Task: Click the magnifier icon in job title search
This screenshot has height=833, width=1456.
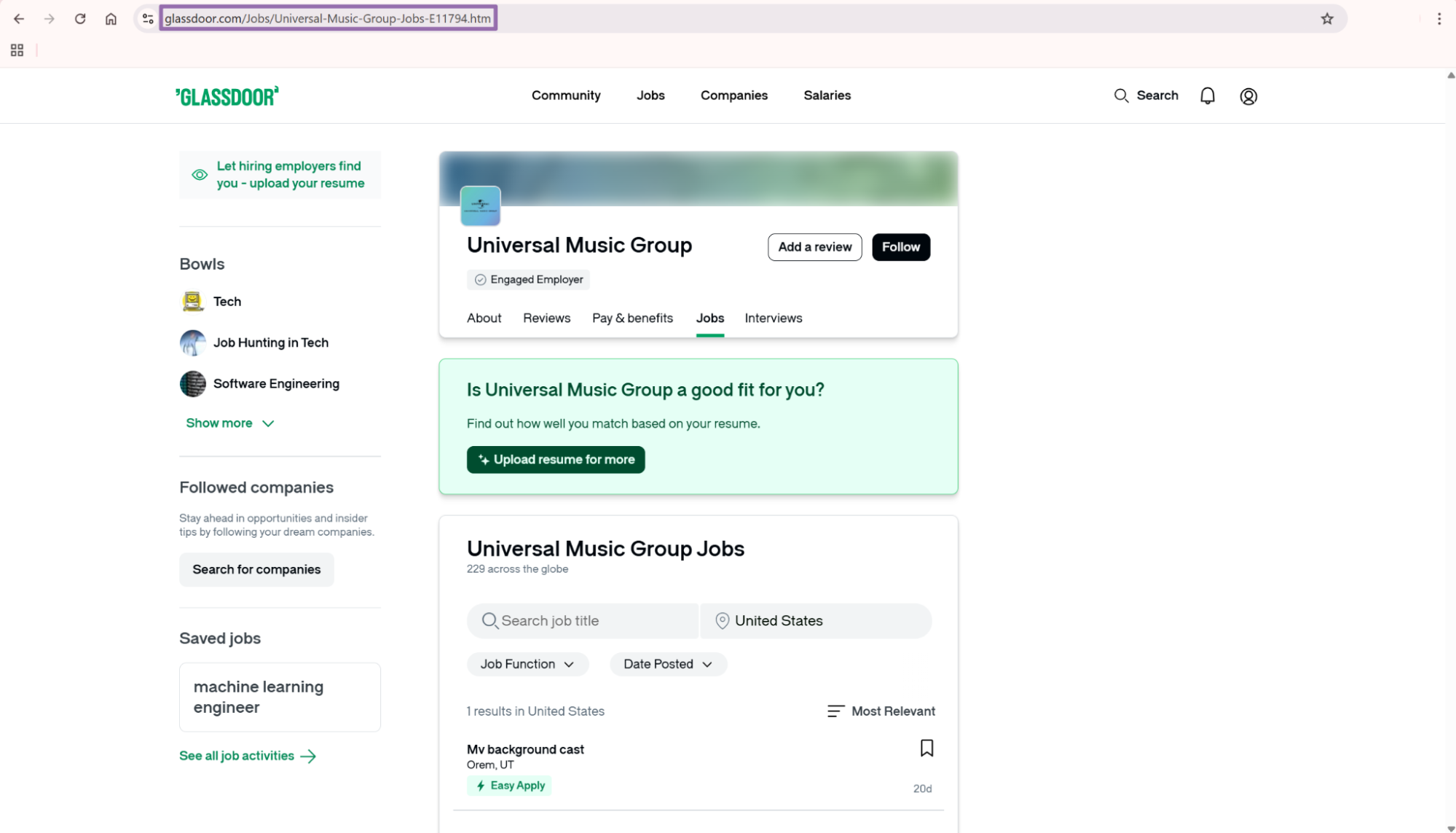Action: pos(490,621)
